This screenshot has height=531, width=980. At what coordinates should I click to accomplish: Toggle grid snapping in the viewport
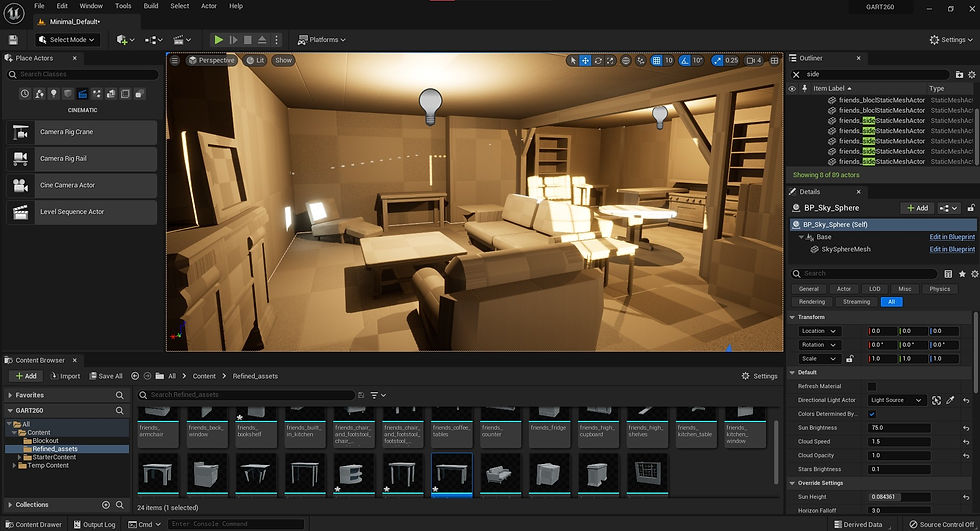click(x=656, y=61)
